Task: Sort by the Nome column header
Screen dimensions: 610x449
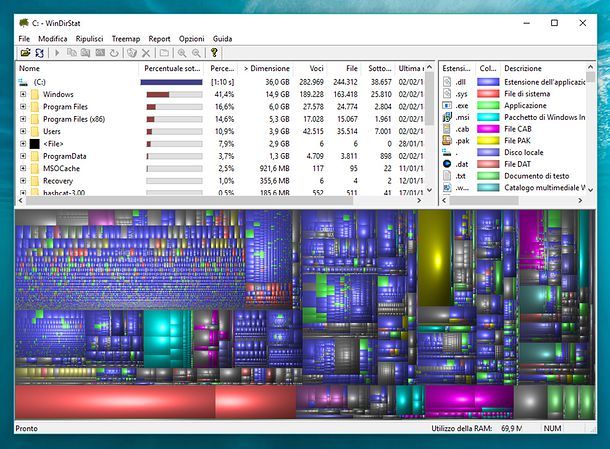Action: pyautogui.click(x=77, y=68)
